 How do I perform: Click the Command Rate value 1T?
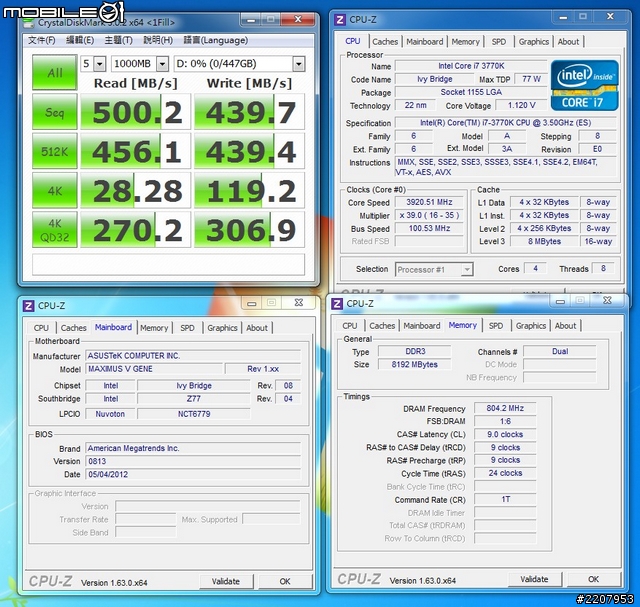tap(505, 500)
